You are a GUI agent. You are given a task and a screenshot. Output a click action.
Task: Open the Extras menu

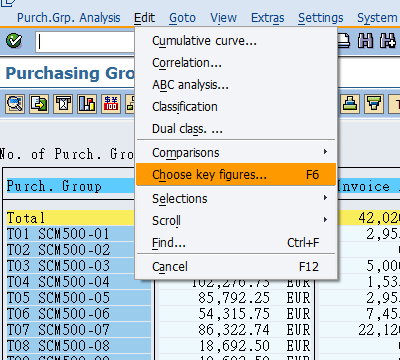[268, 18]
